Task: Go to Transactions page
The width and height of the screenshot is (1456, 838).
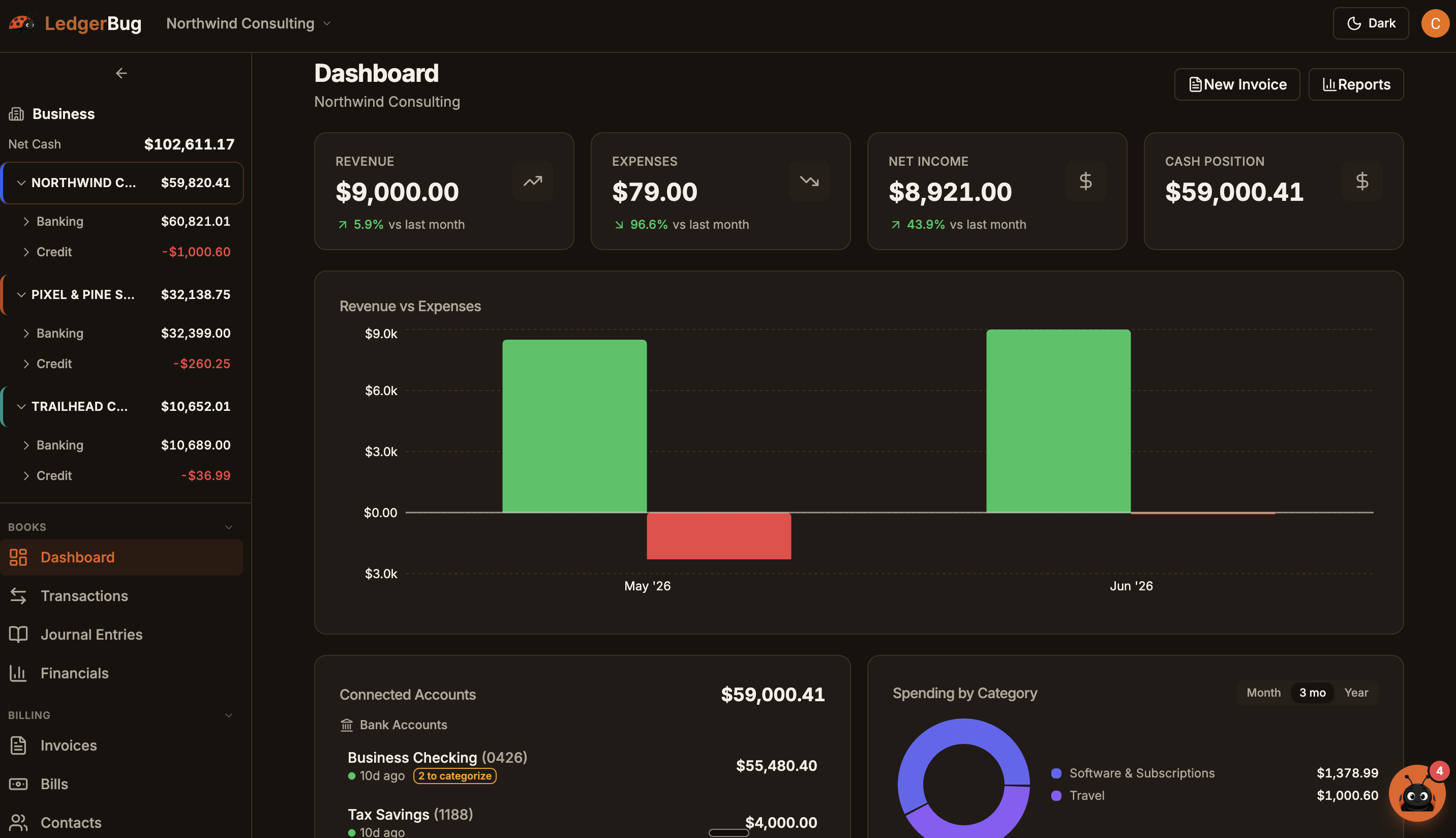Action: coord(122,595)
